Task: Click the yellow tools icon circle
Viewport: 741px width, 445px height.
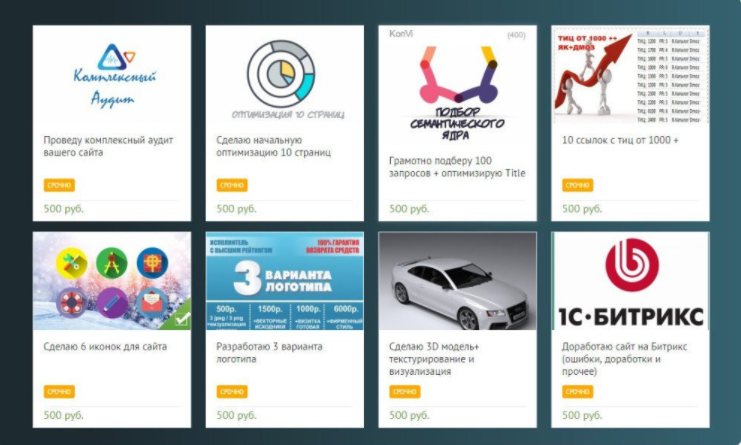Action: (x=71, y=263)
